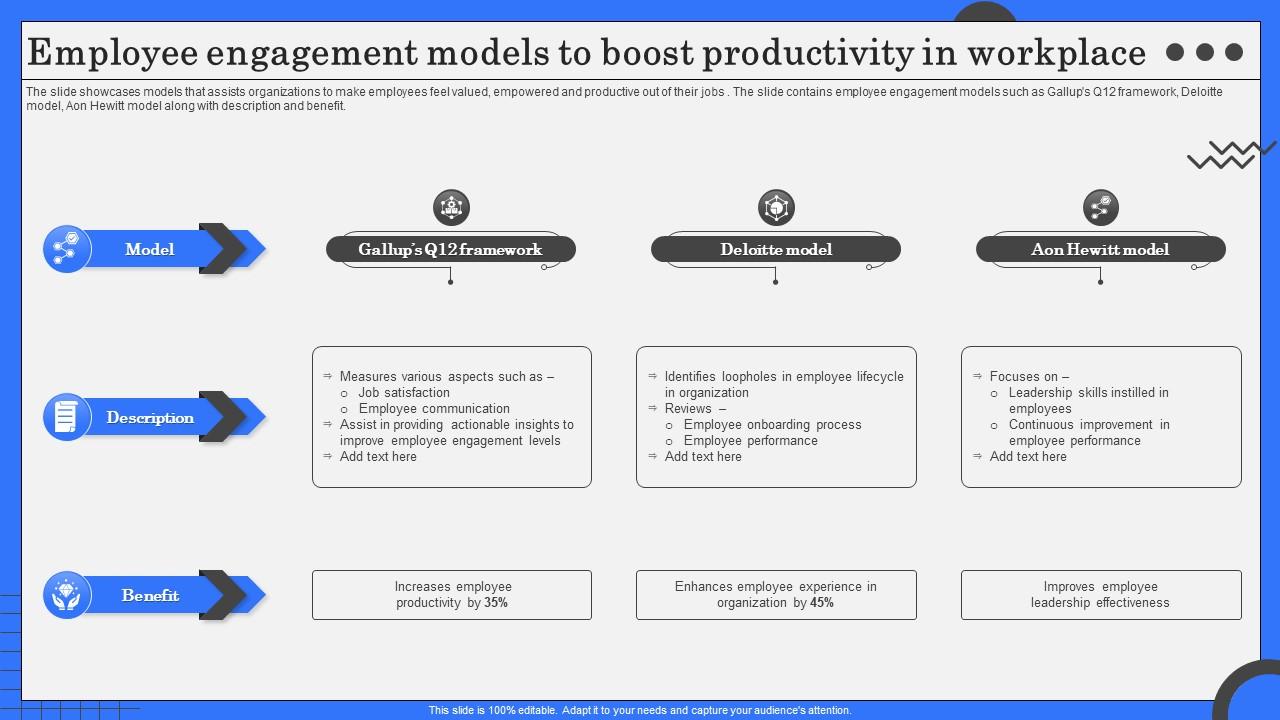Image resolution: width=1280 pixels, height=720 pixels.
Task: Open the Deloitte model header pill
Action: 776,249
